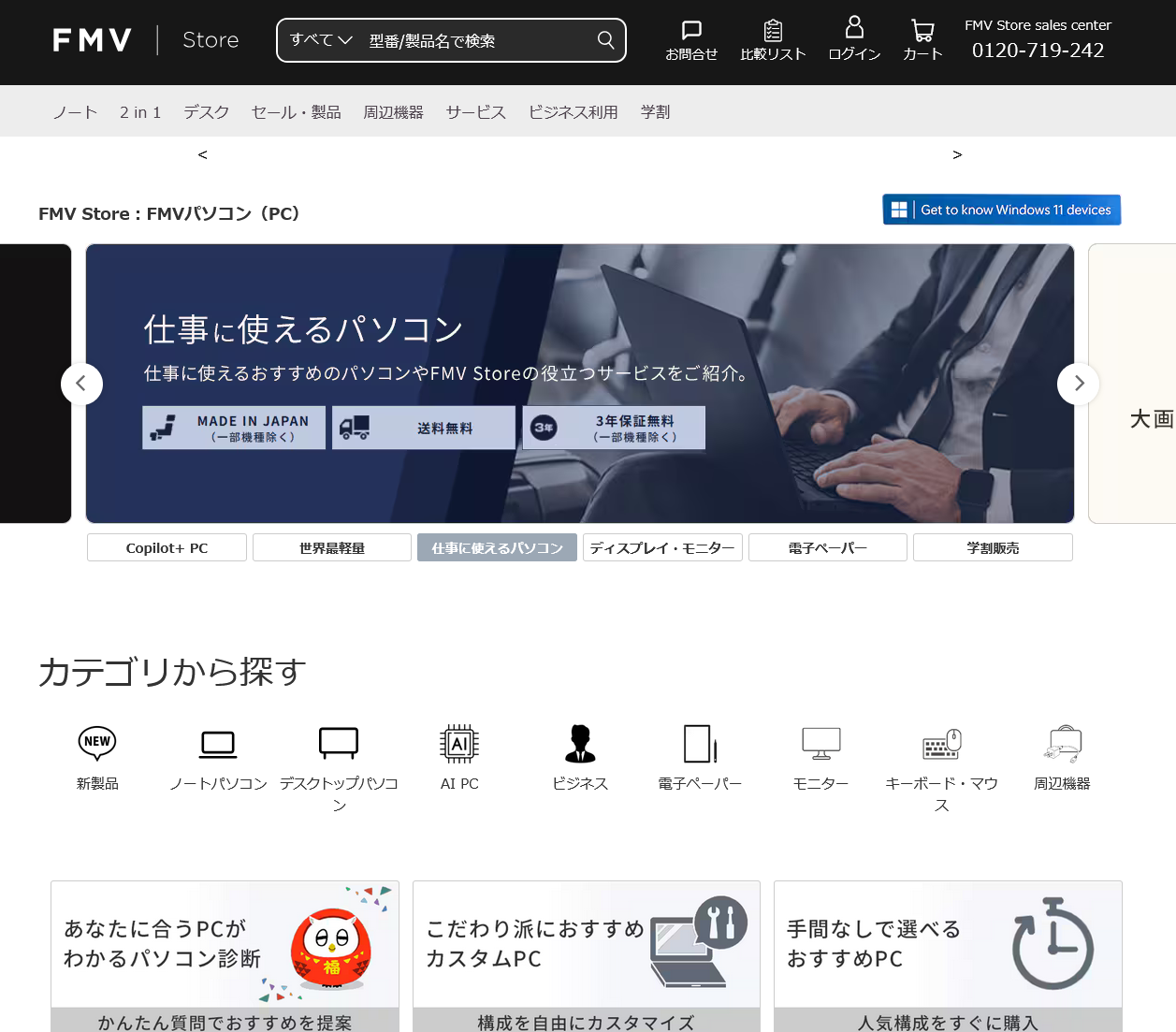Viewport: 1176px width, 1032px height.
Task: Open the おすすめPC card
Action: pos(948,956)
